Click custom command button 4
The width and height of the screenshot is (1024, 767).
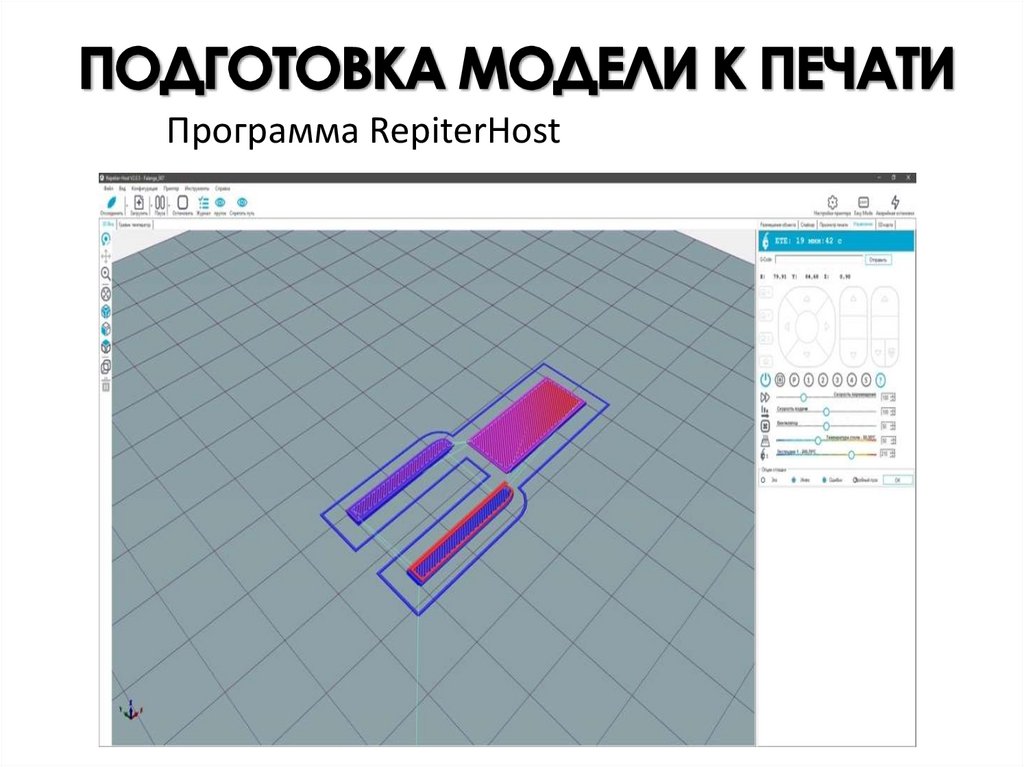[x=852, y=380]
